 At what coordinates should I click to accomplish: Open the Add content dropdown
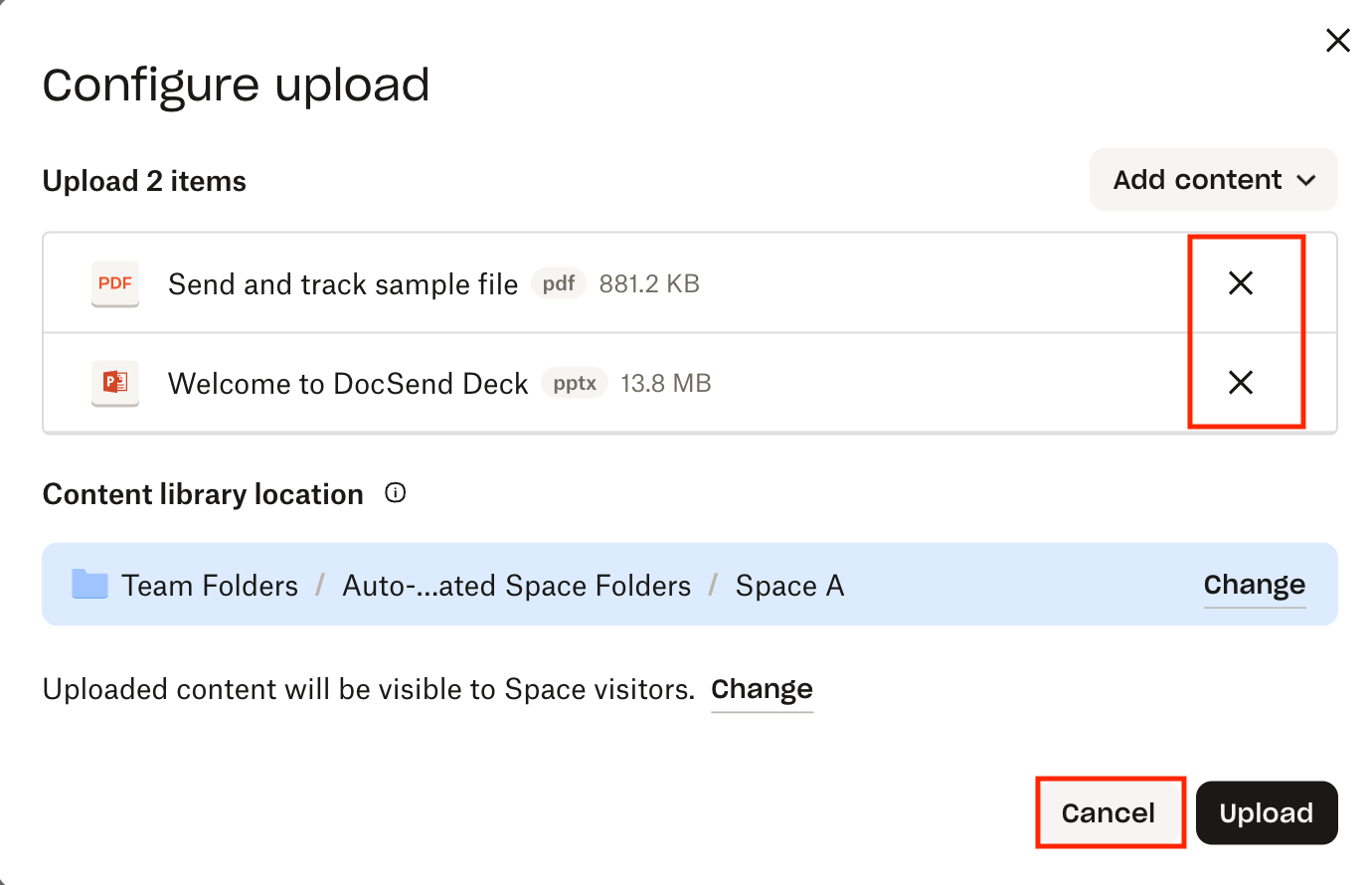click(x=1198, y=180)
